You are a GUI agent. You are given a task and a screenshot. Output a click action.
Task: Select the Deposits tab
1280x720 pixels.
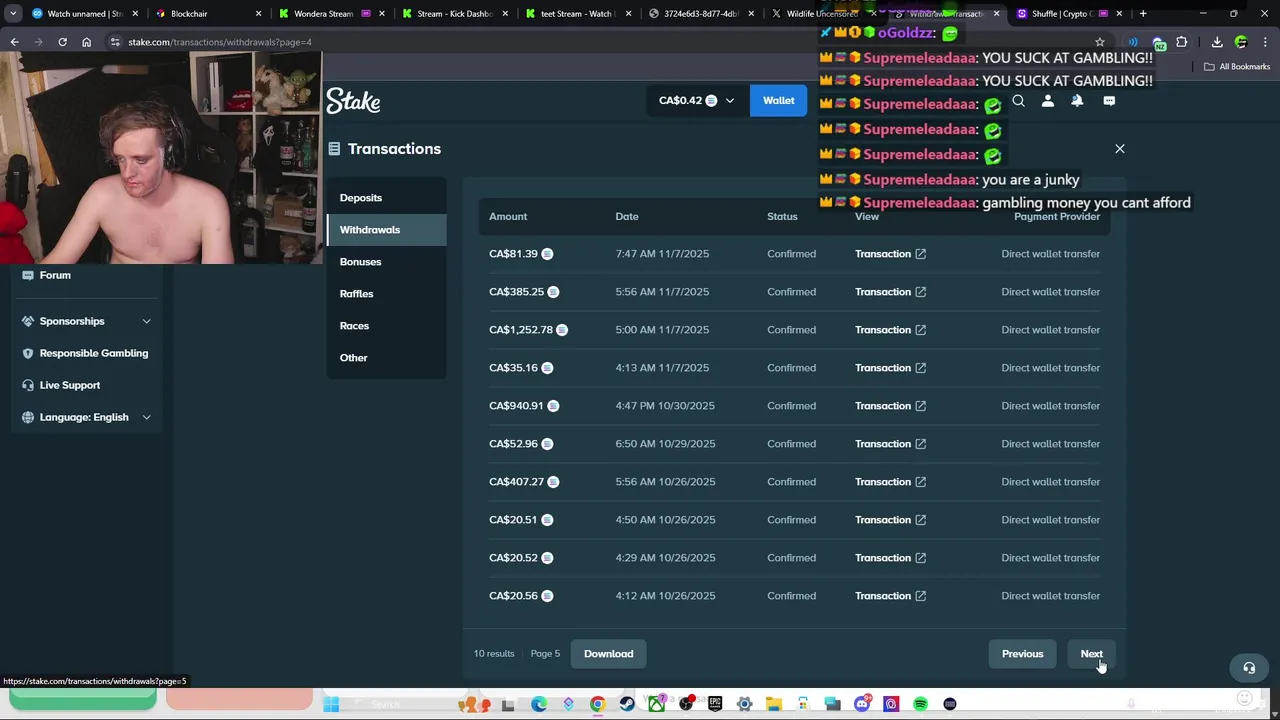coord(386,198)
